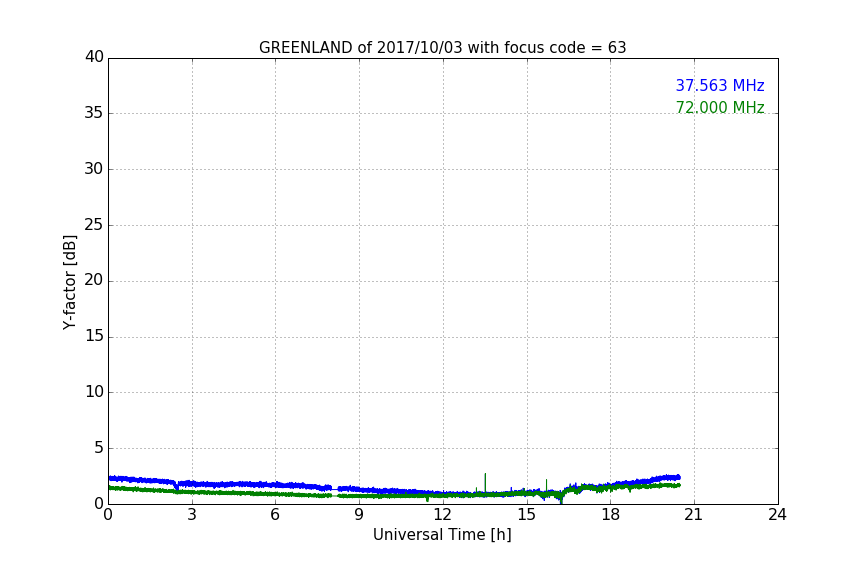The height and width of the screenshot is (576, 864).
Task: Click the tall green spike near 13.5 h
Action: pos(485,482)
